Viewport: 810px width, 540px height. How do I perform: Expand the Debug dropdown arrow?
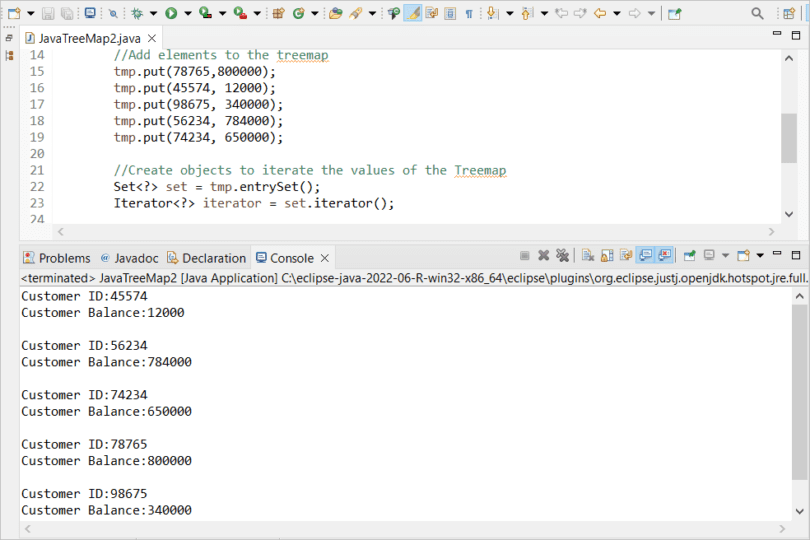coord(153,13)
